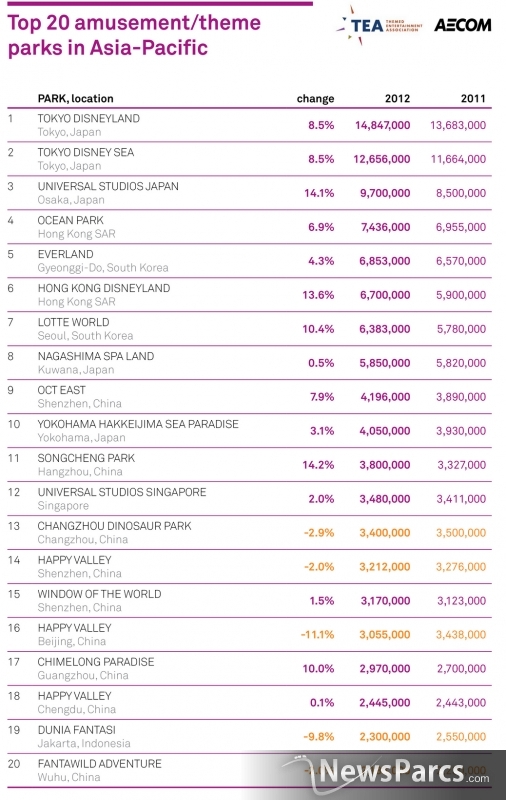Click the '2012' column header
Screen dimensions: 506x800
click(x=397, y=98)
